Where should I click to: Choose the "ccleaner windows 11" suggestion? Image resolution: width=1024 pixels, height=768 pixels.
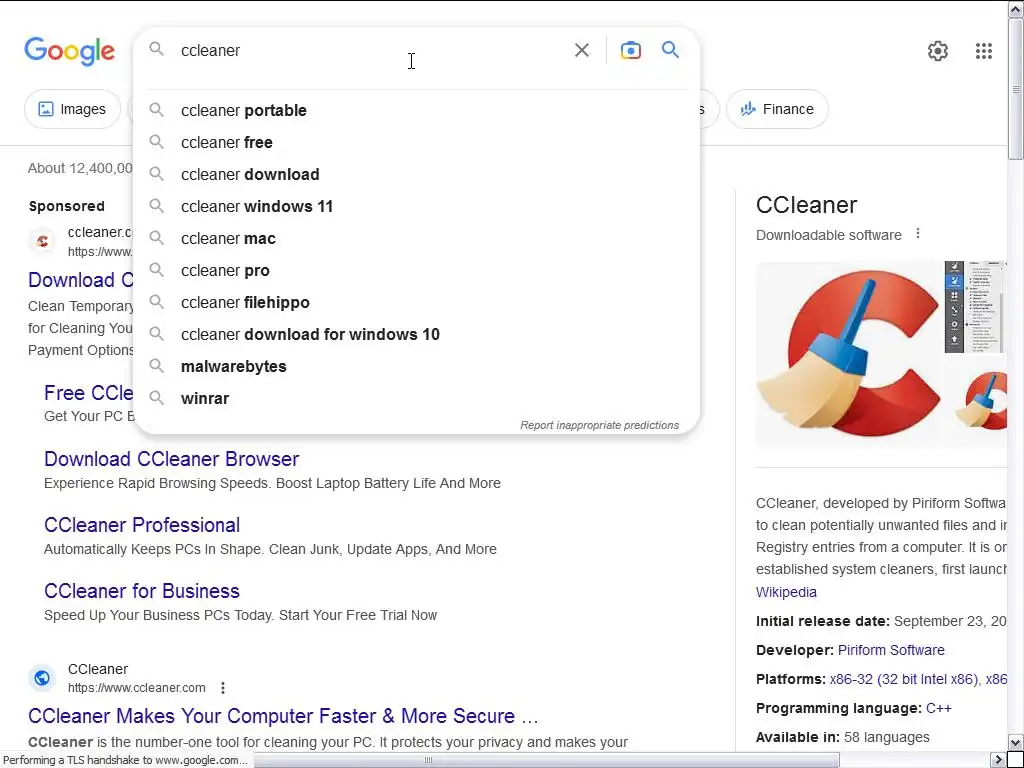tap(257, 206)
